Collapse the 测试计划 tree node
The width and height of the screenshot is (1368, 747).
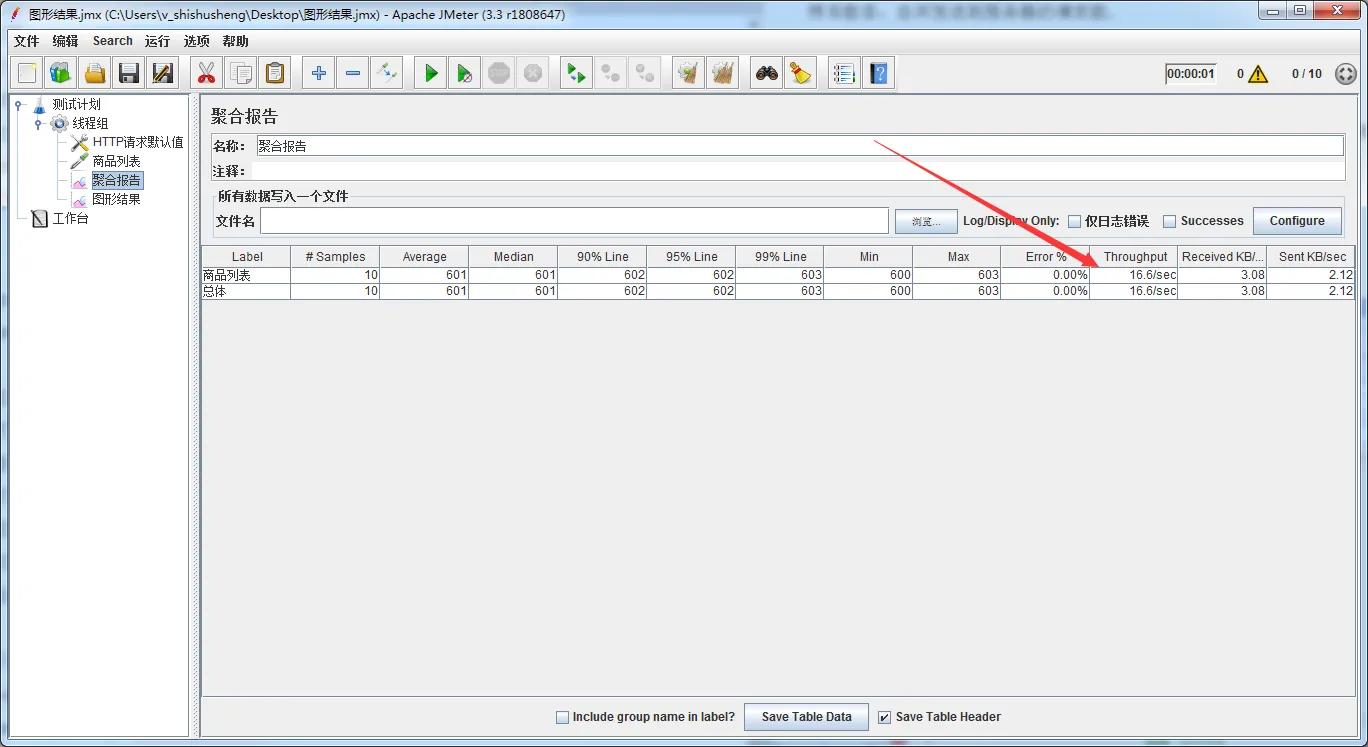pyautogui.click(x=19, y=104)
